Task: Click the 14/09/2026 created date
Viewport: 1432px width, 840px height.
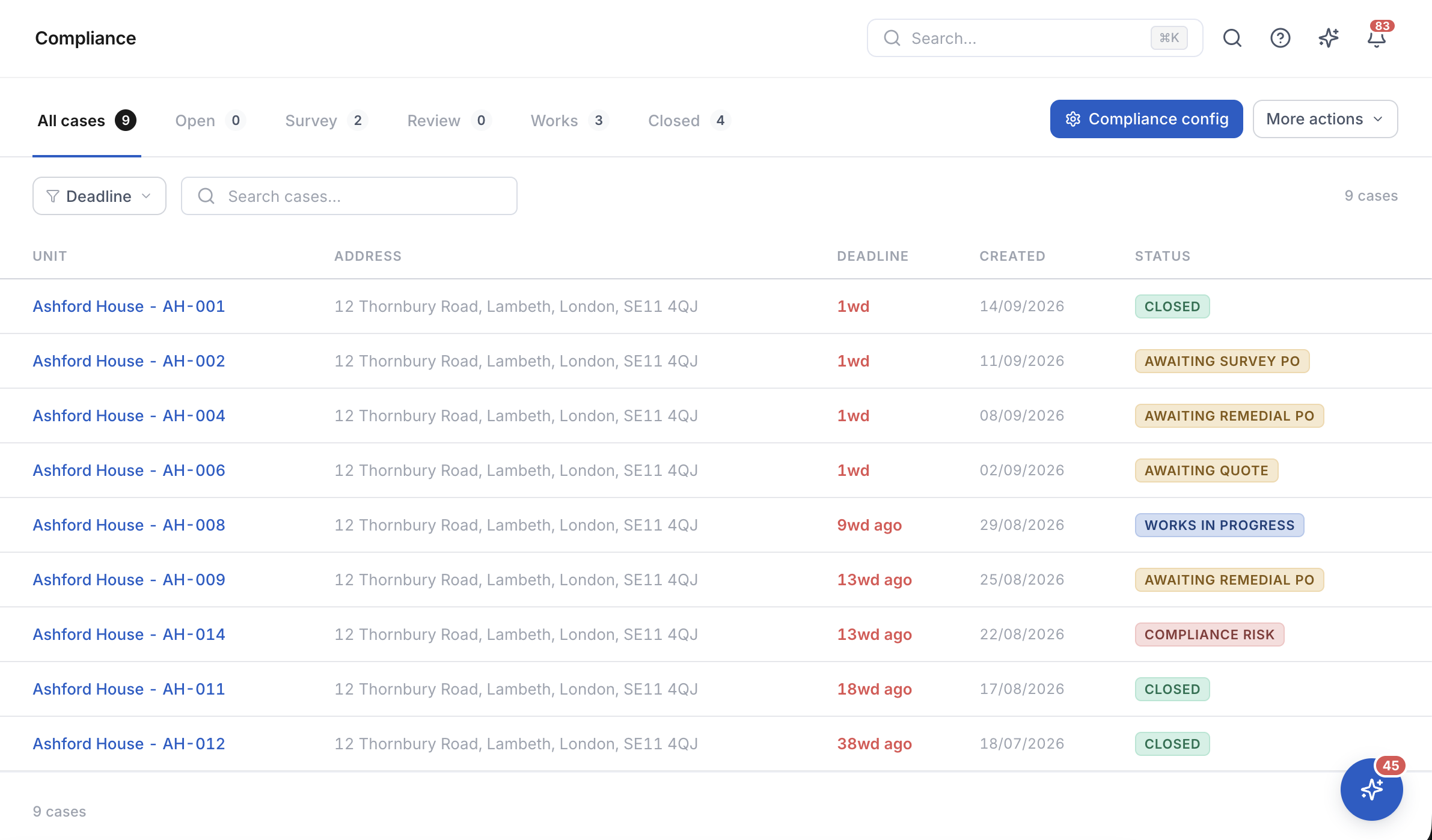Action: pyautogui.click(x=1022, y=306)
